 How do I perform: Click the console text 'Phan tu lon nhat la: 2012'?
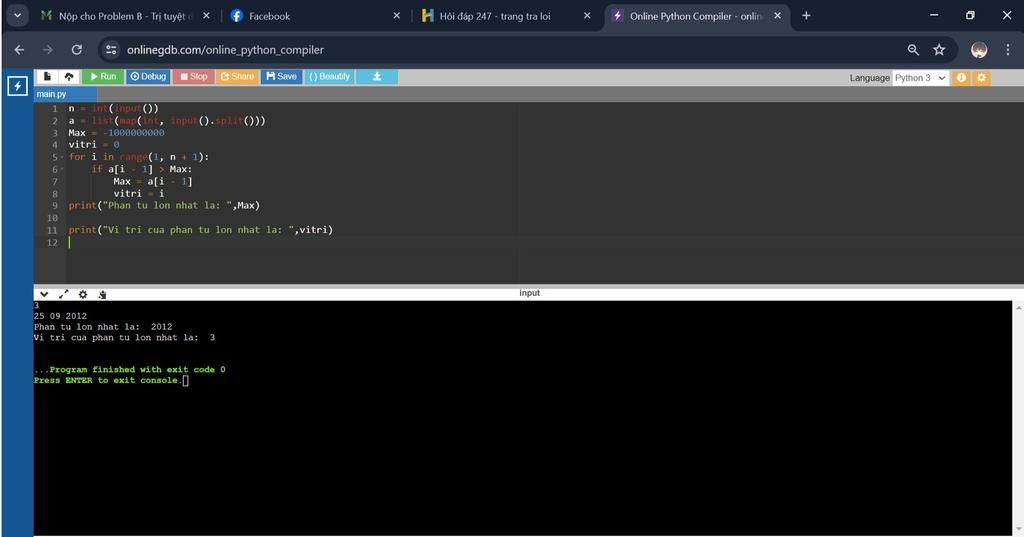click(x=103, y=327)
